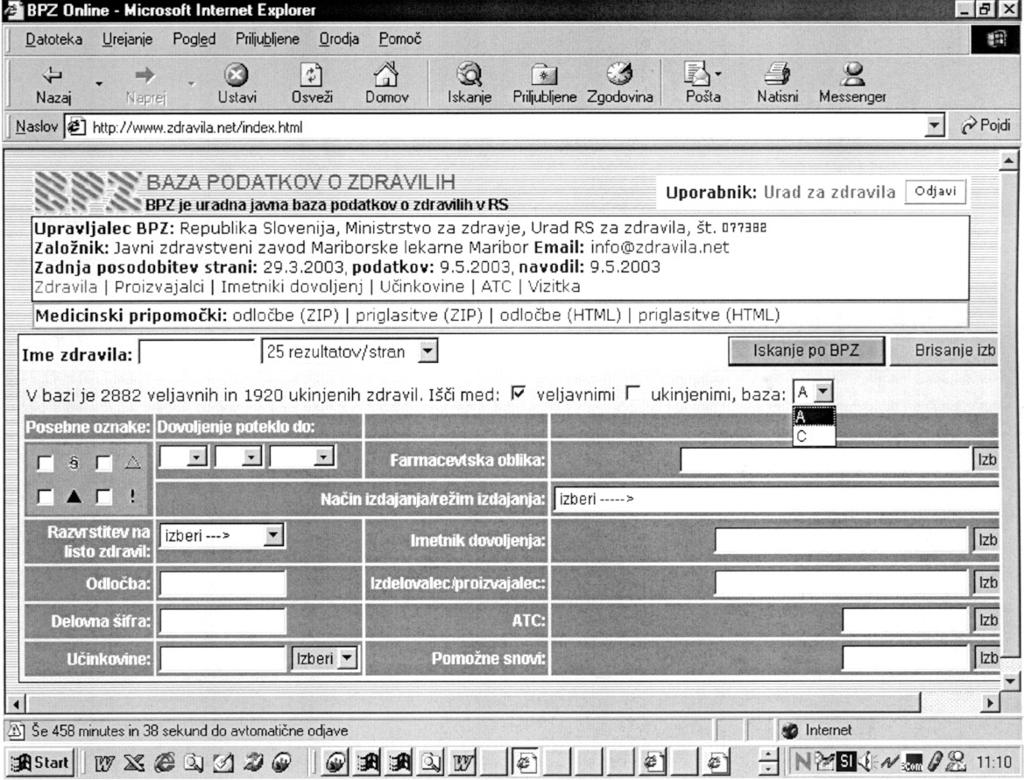Open the Priljubljene menu
Screen dimensions: 1024x780
point(267,39)
